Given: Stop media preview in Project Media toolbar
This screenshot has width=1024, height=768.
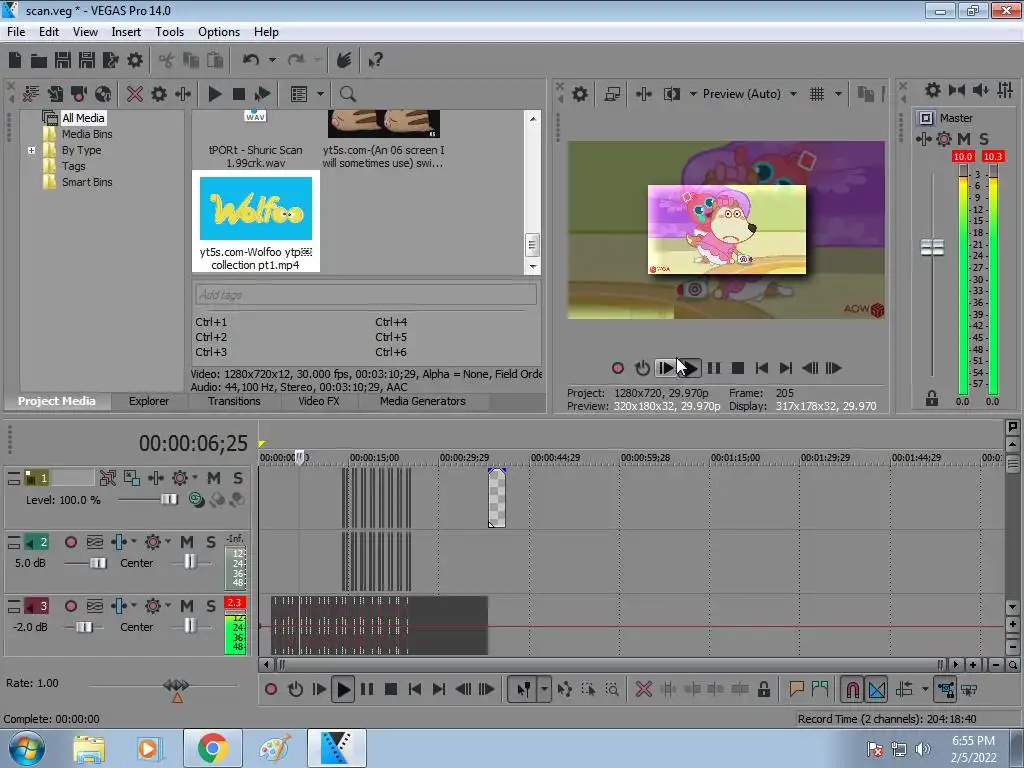Looking at the screenshot, I should pos(239,94).
